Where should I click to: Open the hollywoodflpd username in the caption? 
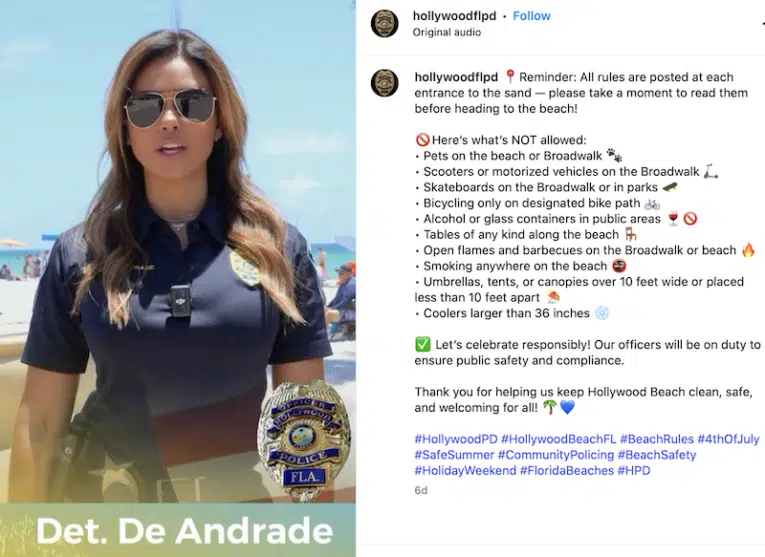[x=456, y=77]
